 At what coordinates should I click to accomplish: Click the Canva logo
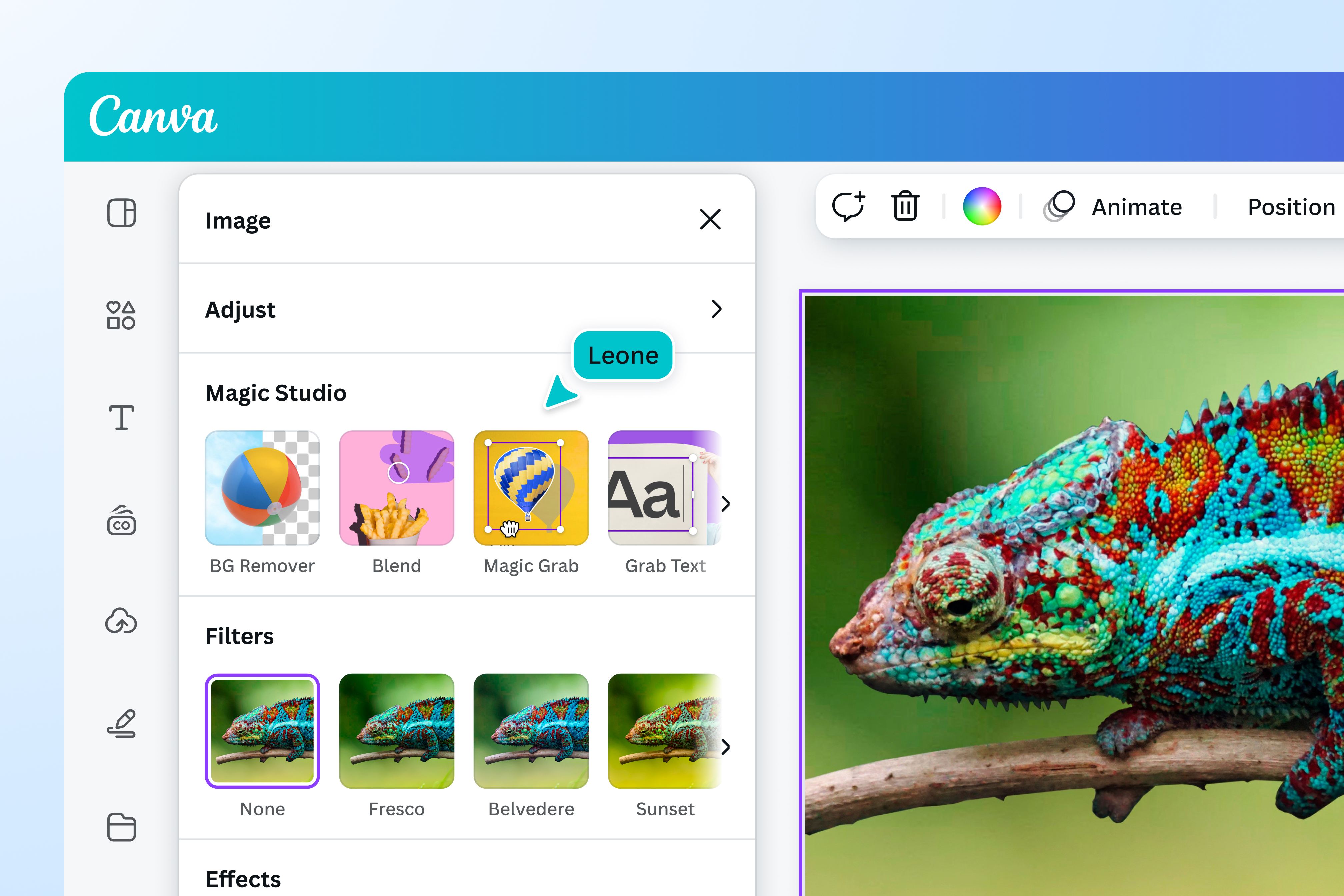(153, 116)
